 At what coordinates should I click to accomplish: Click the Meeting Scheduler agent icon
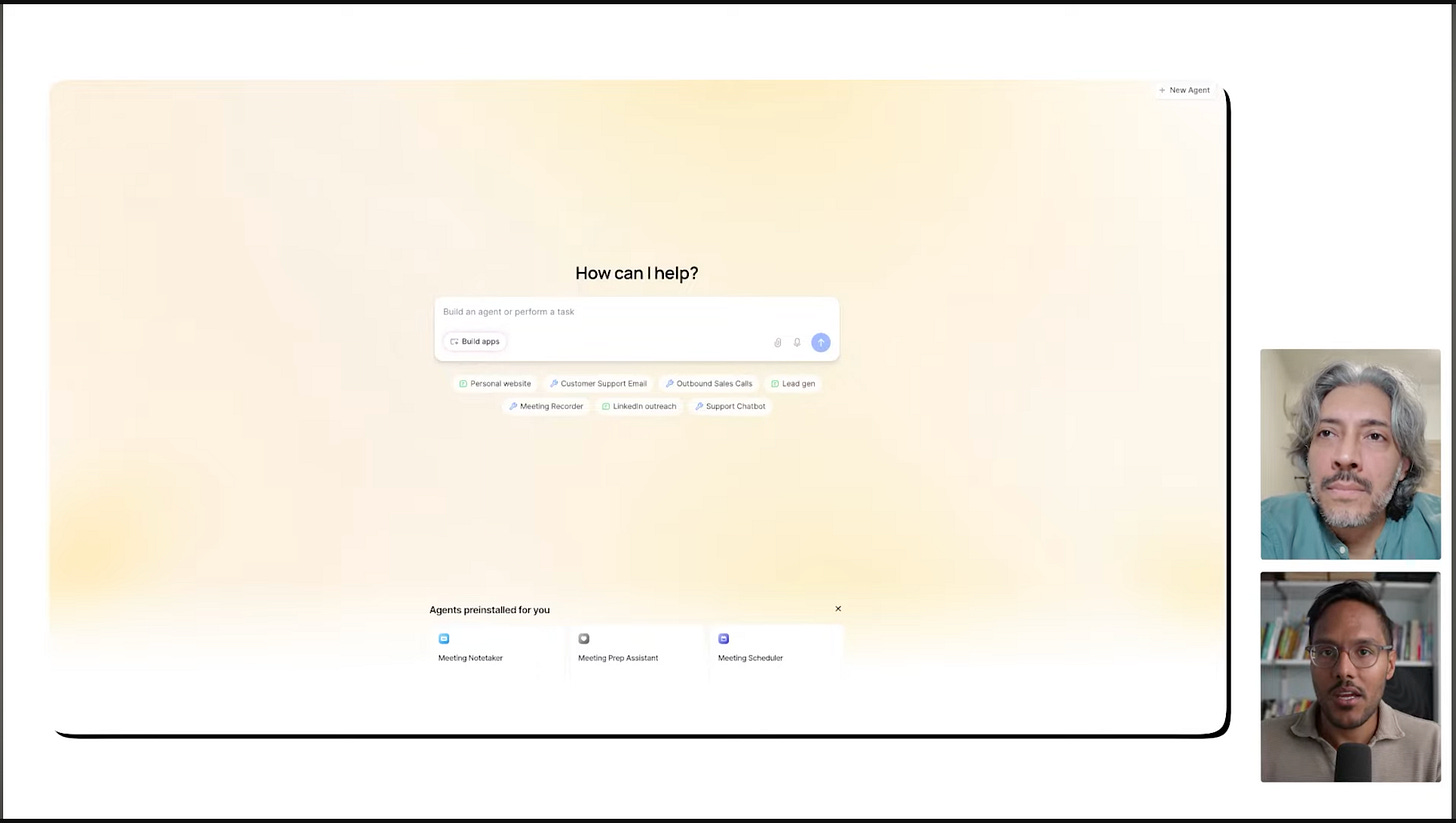point(724,638)
